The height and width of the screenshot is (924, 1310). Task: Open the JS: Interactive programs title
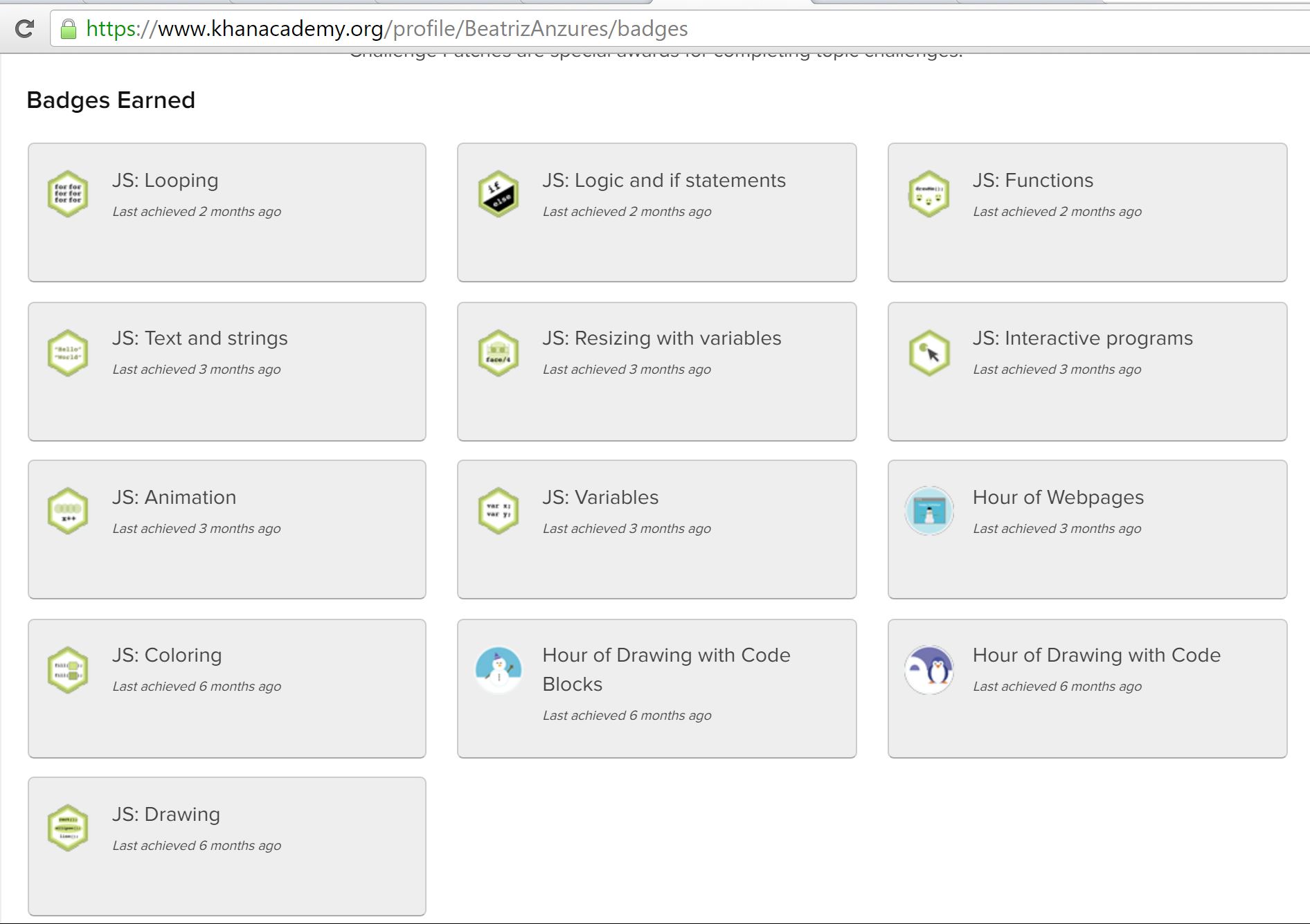click(1083, 338)
